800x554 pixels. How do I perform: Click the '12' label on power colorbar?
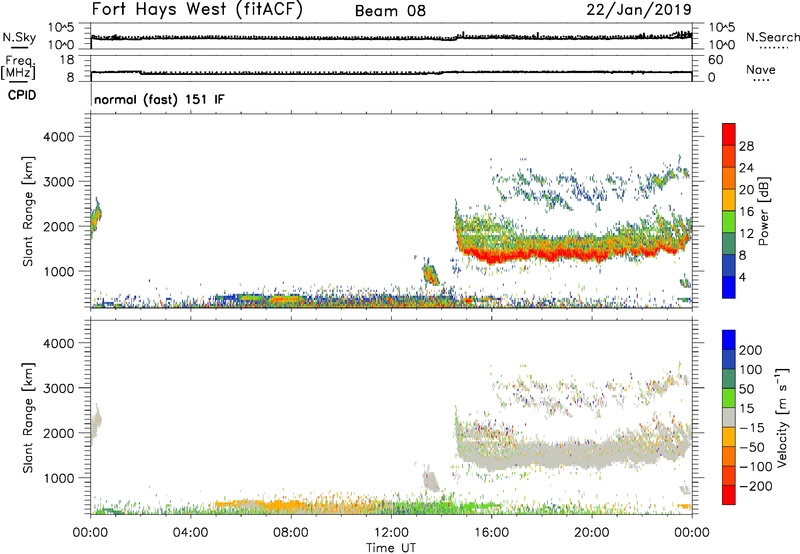coord(746,234)
